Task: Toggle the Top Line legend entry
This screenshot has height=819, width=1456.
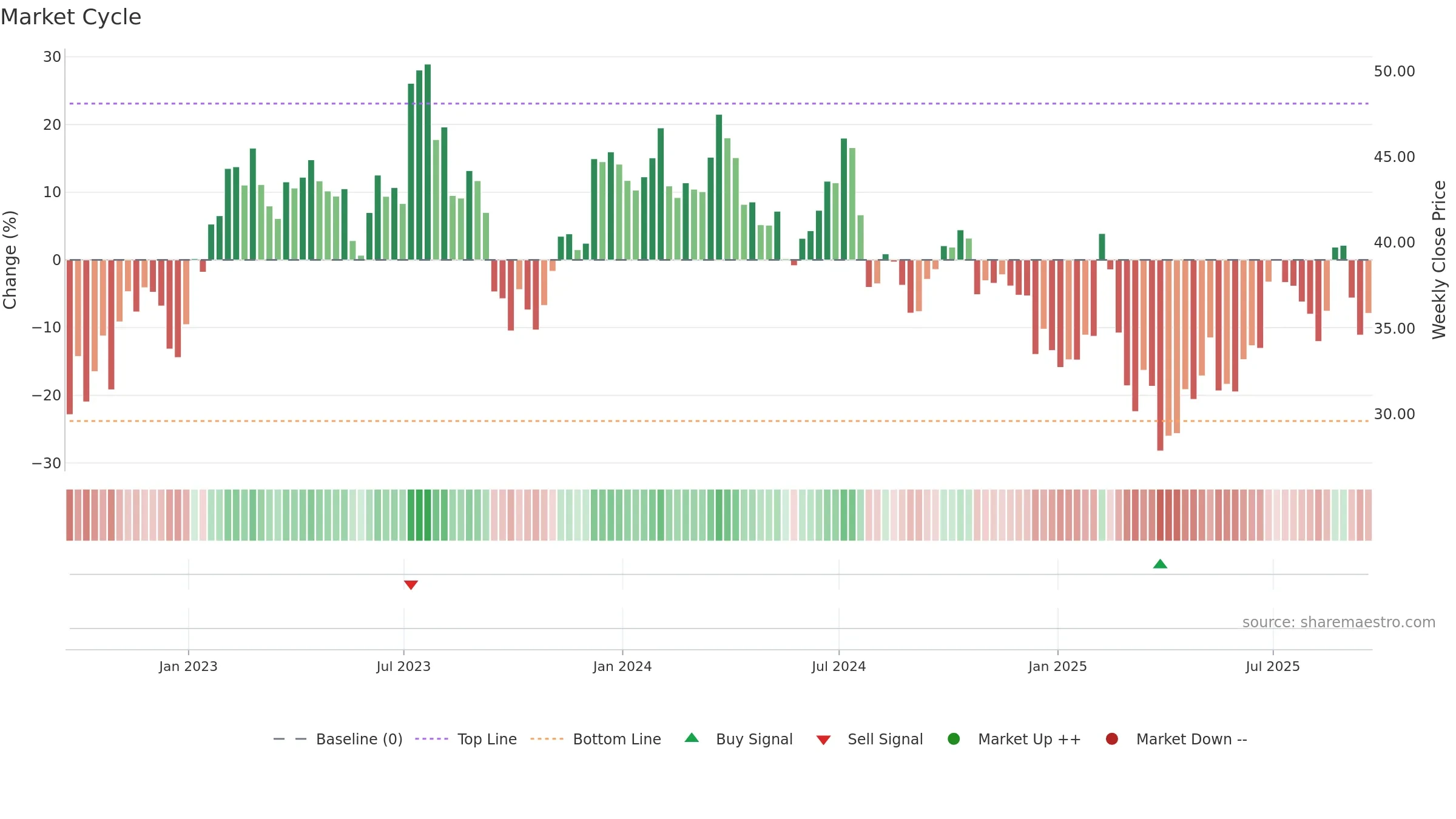Action: pyautogui.click(x=466, y=739)
